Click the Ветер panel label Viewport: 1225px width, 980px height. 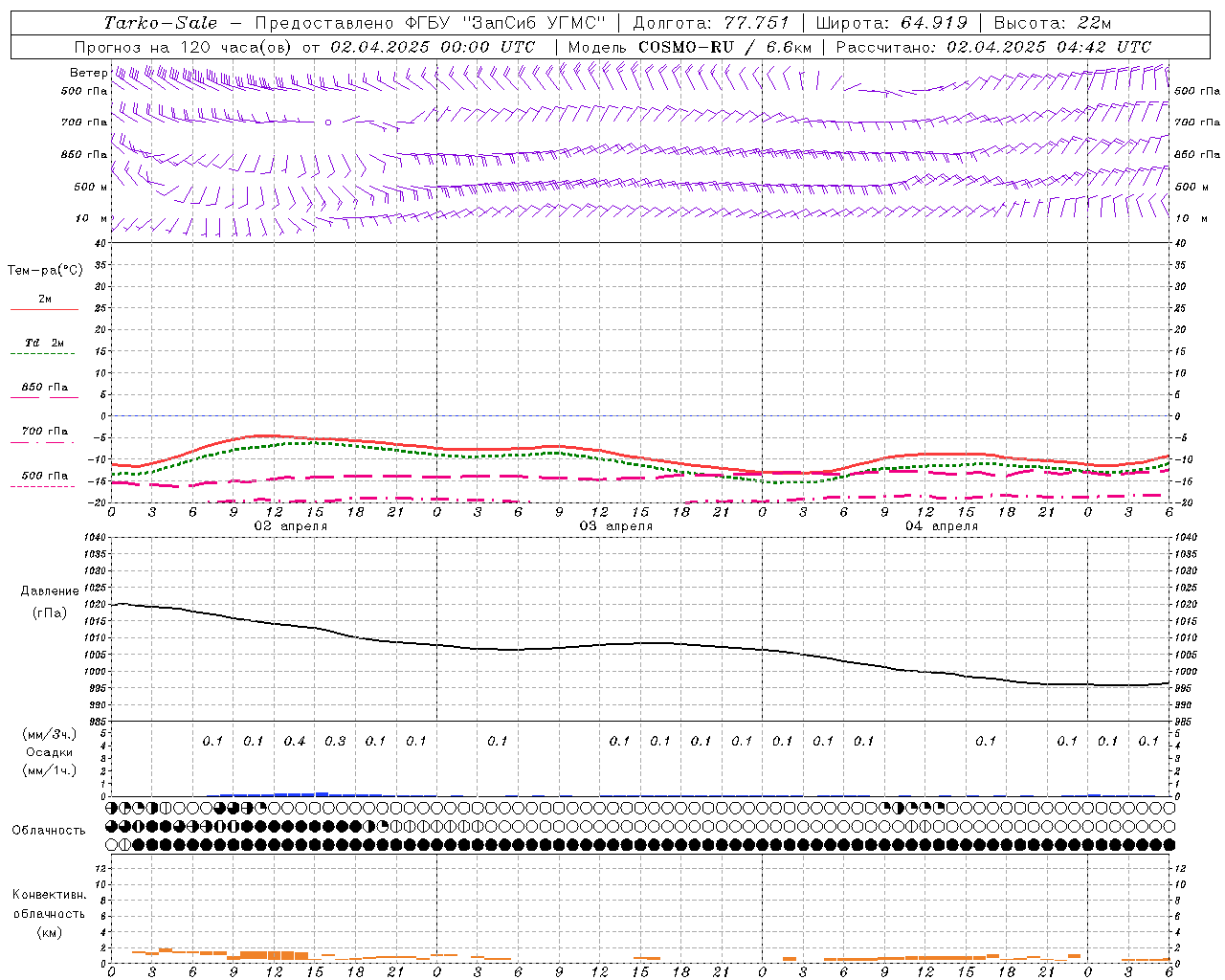(88, 73)
